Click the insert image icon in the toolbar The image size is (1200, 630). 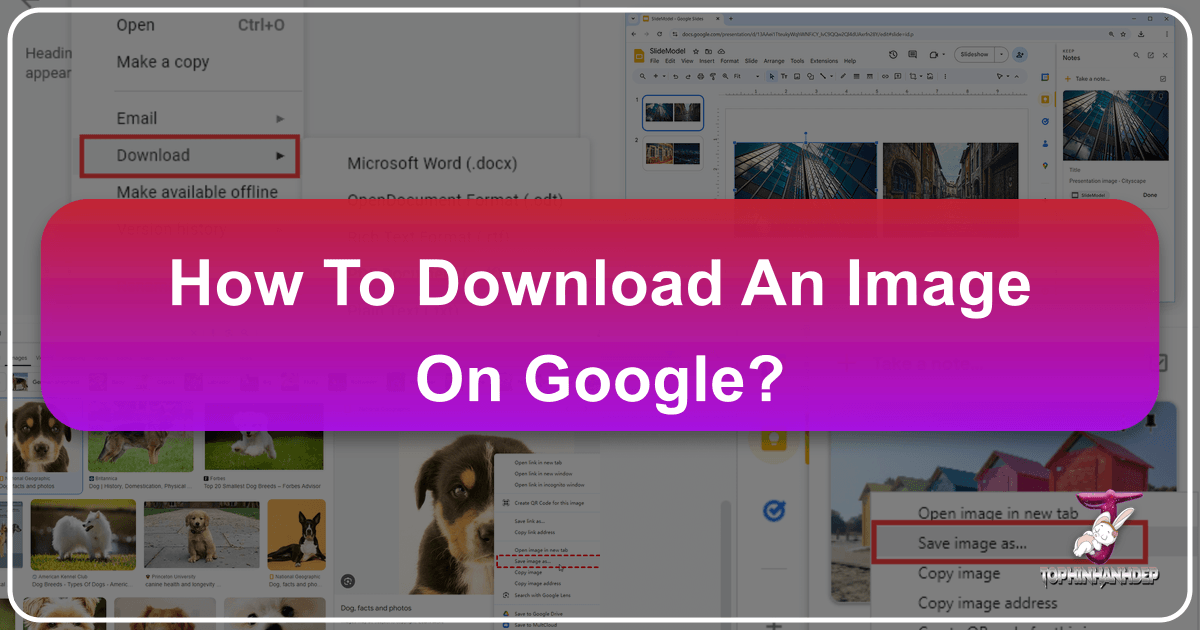coord(796,75)
